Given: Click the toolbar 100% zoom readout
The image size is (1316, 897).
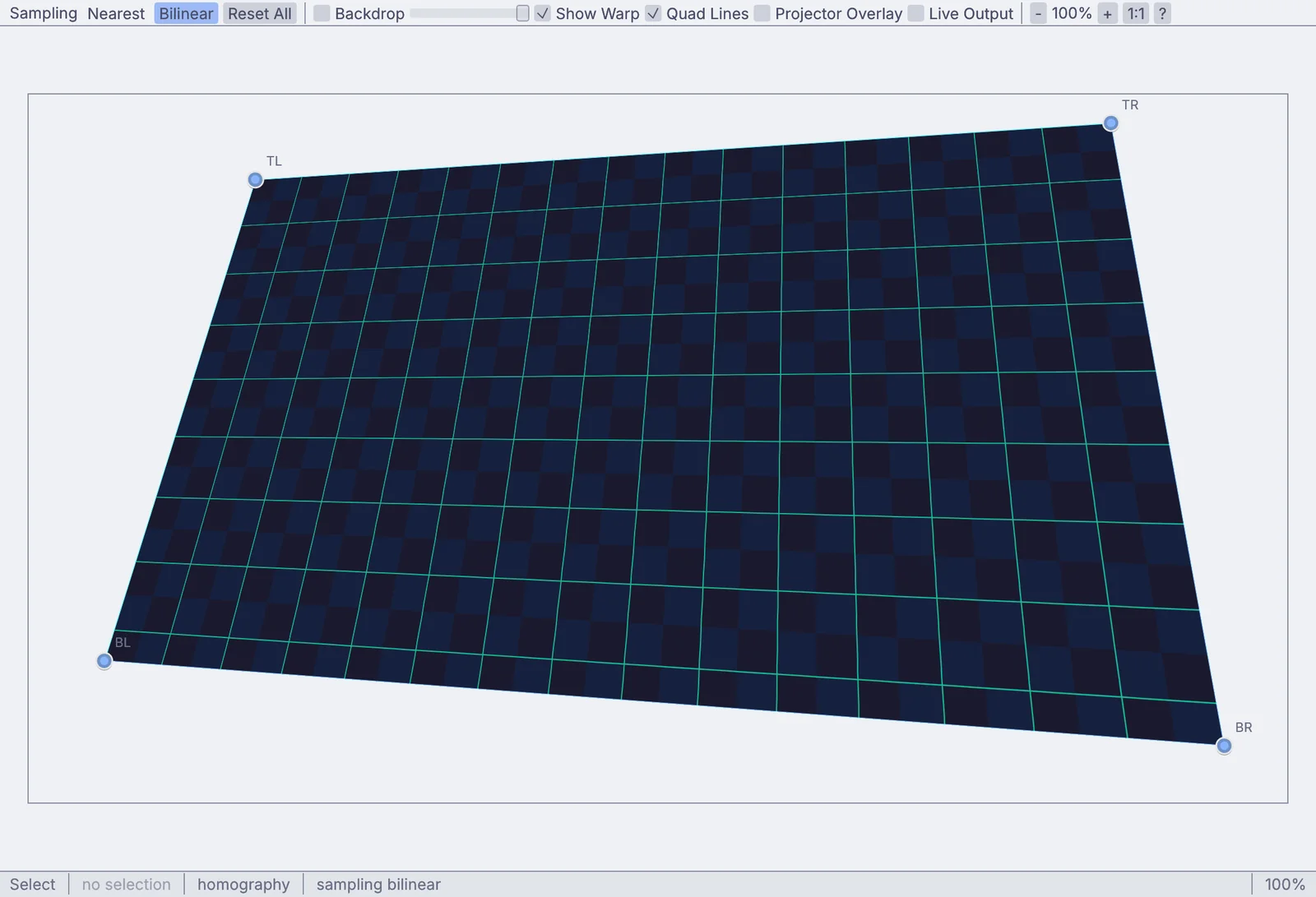Looking at the screenshot, I should pos(1072,13).
